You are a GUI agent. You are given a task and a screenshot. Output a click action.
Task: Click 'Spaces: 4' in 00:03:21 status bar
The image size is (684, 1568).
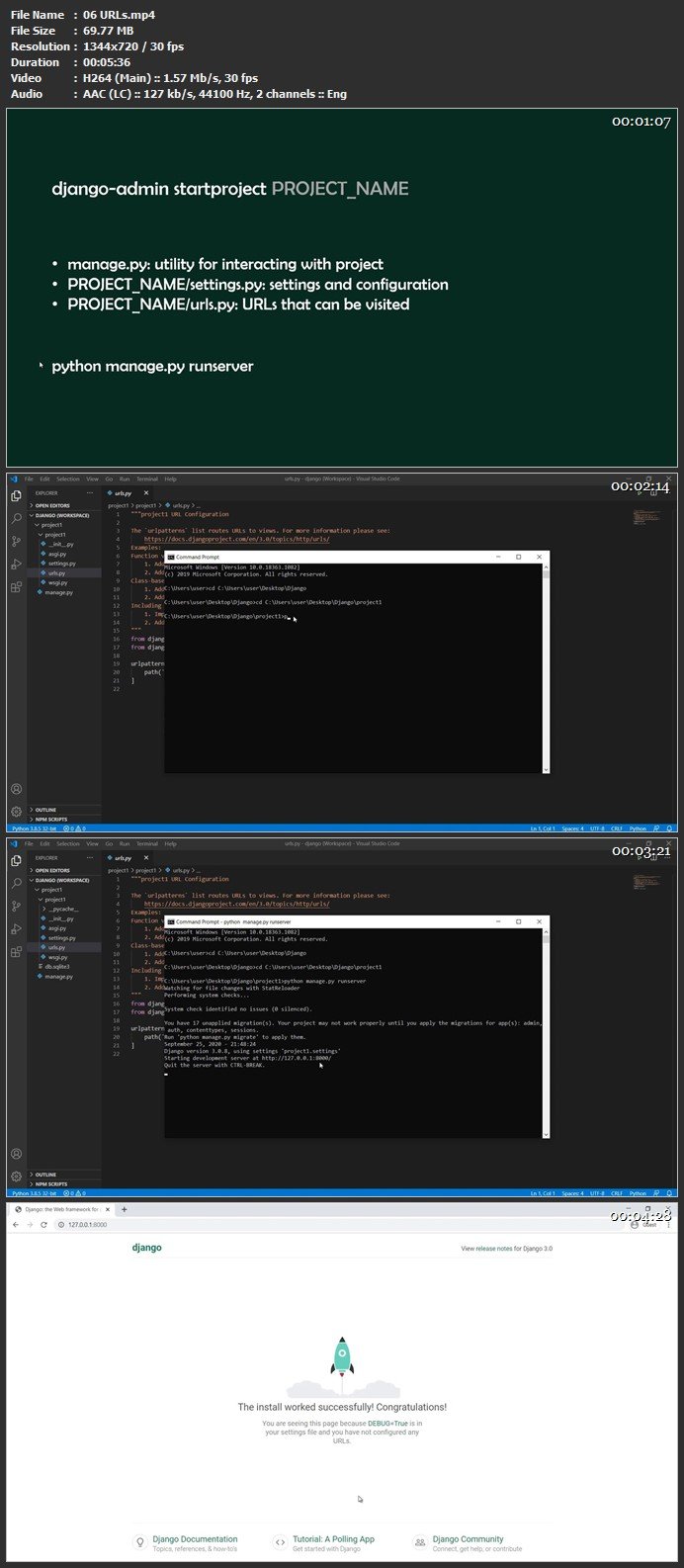(x=574, y=1193)
